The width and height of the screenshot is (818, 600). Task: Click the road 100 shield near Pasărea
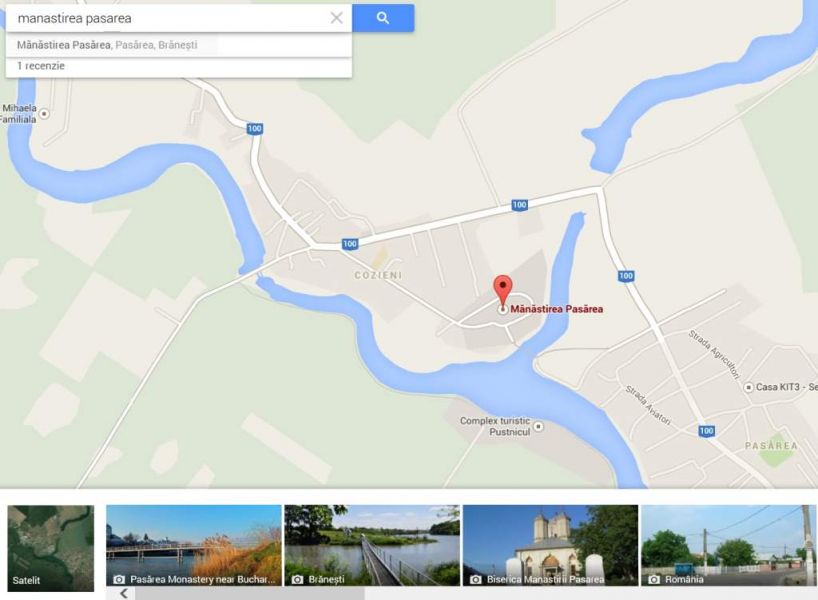point(706,430)
